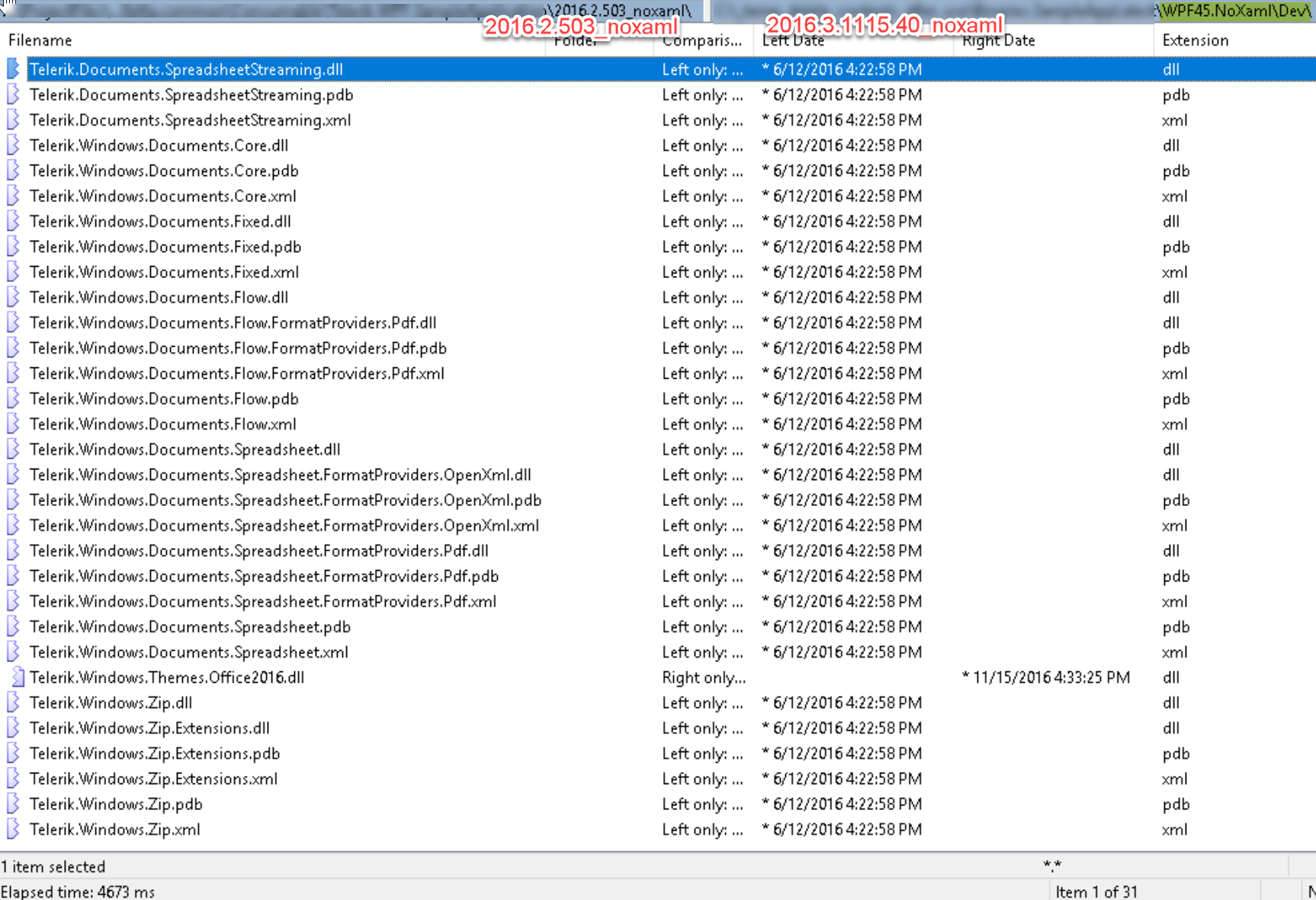The height and width of the screenshot is (900, 1316).
Task: Click 'Left only' cell for Telerik.Windows.Documents.Spreadsheet.dll
Action: [702, 450]
